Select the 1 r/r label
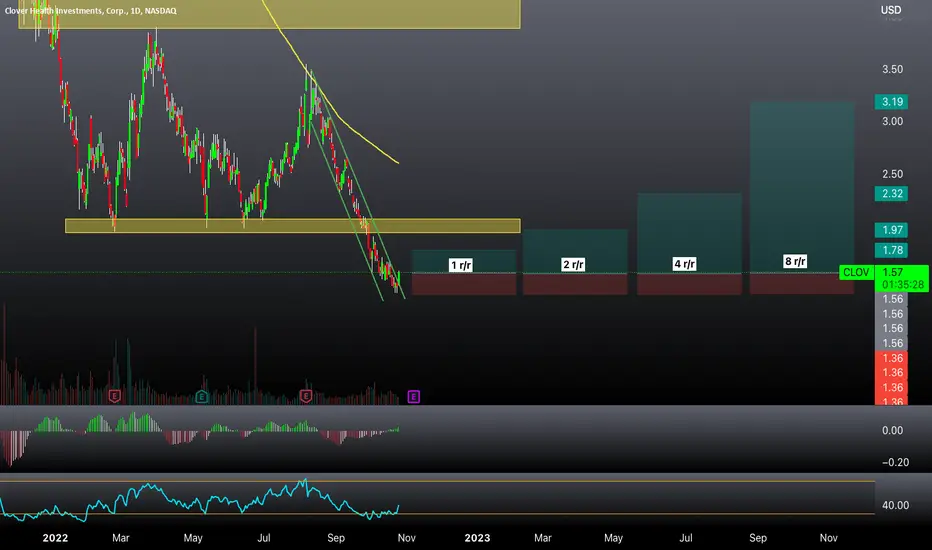 click(461, 265)
